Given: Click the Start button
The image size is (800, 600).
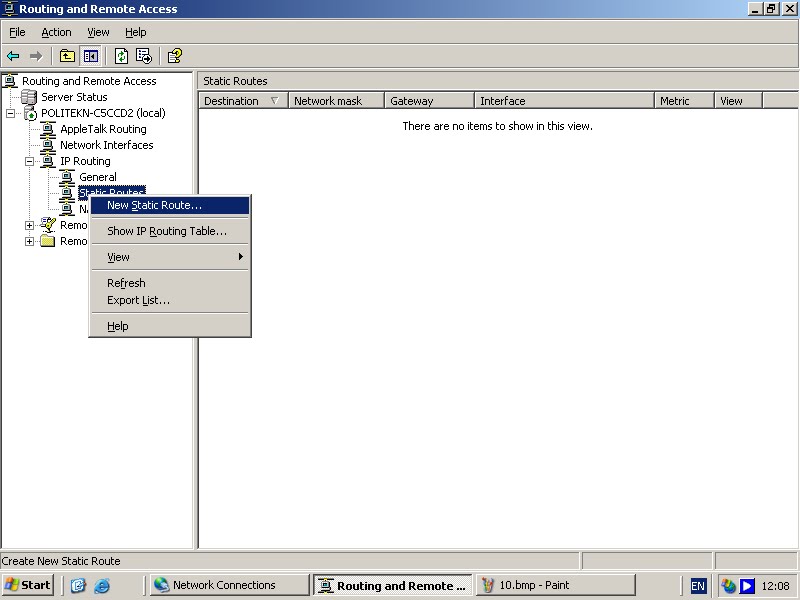Looking at the screenshot, I should coord(28,585).
